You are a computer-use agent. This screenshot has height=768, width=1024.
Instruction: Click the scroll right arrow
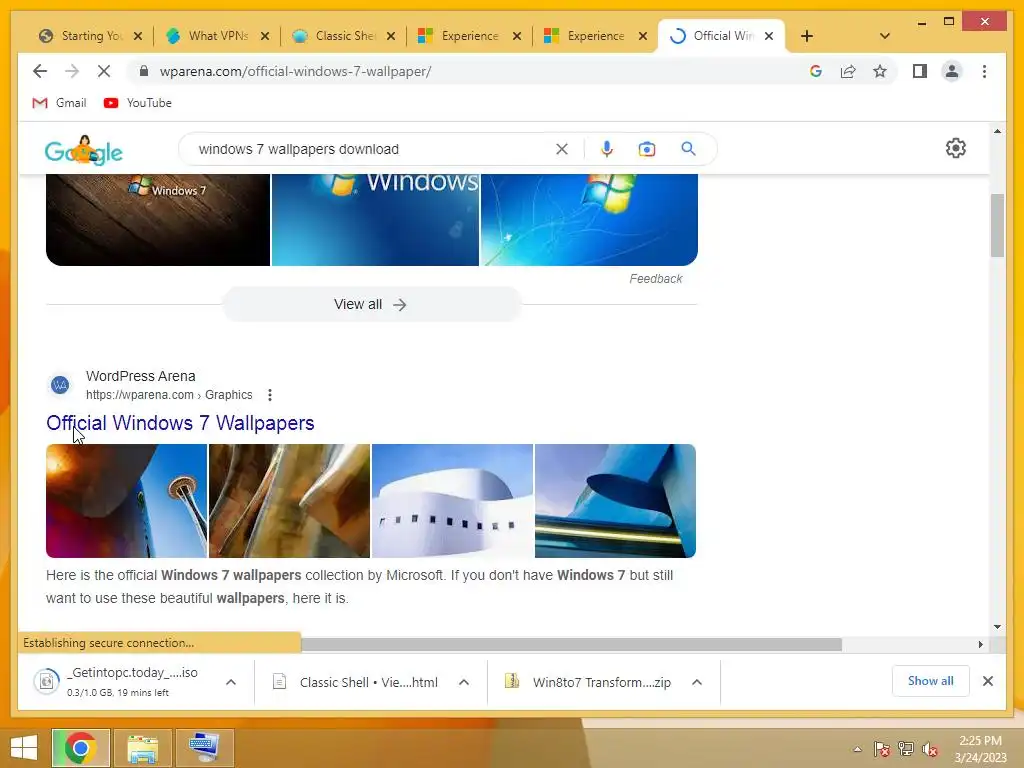[980, 645]
